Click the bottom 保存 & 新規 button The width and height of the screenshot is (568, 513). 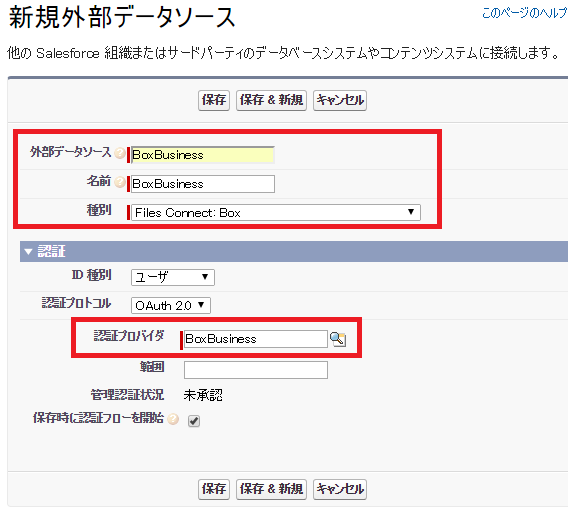pos(271,489)
